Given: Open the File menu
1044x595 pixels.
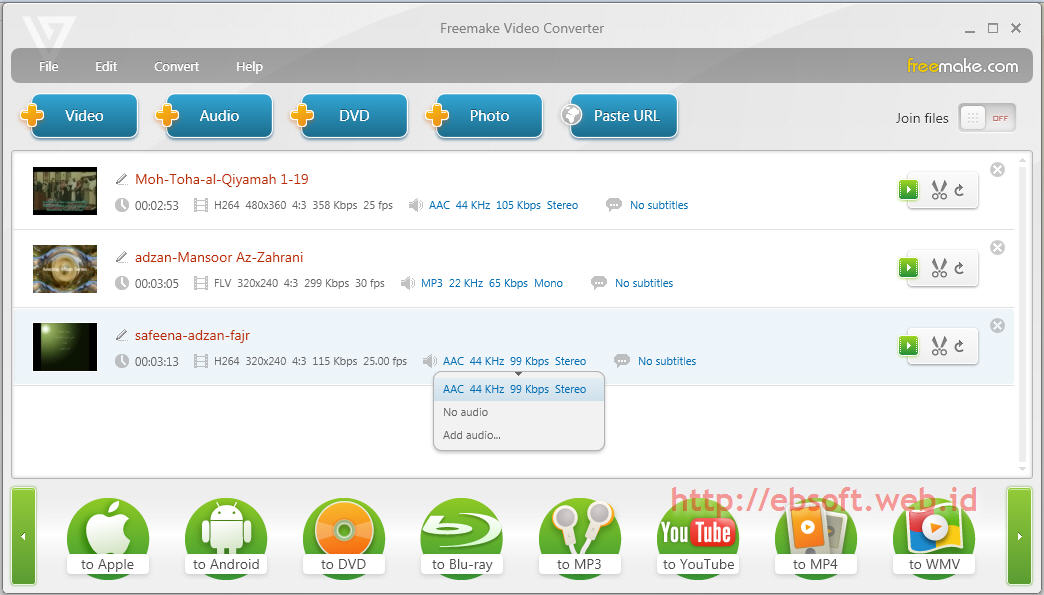Looking at the screenshot, I should [49, 67].
